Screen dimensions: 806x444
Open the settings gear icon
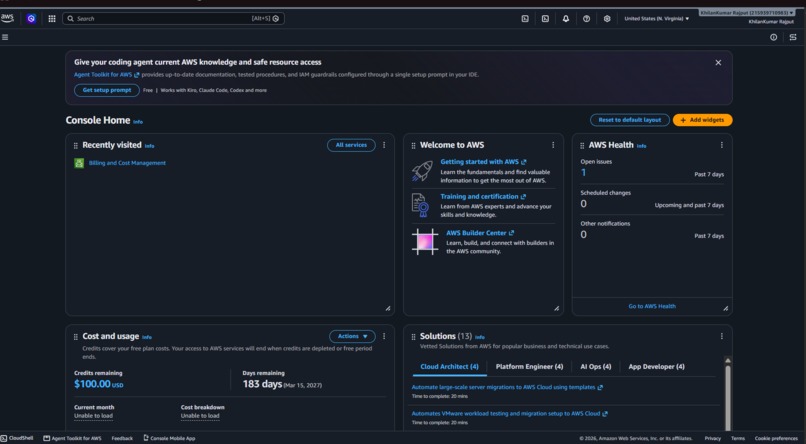[x=607, y=18]
